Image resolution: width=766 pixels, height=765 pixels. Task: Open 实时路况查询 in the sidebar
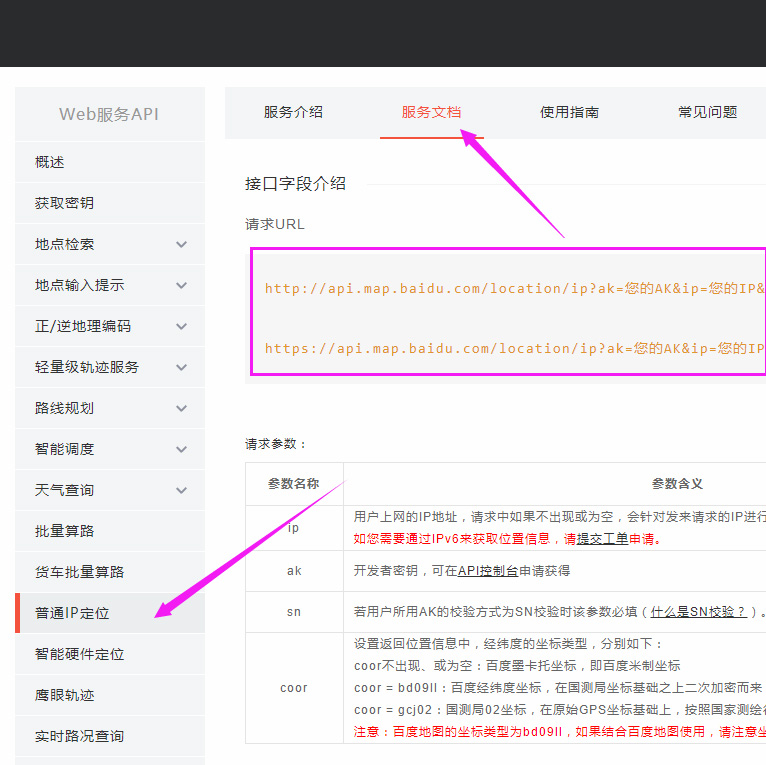[x=110, y=737]
